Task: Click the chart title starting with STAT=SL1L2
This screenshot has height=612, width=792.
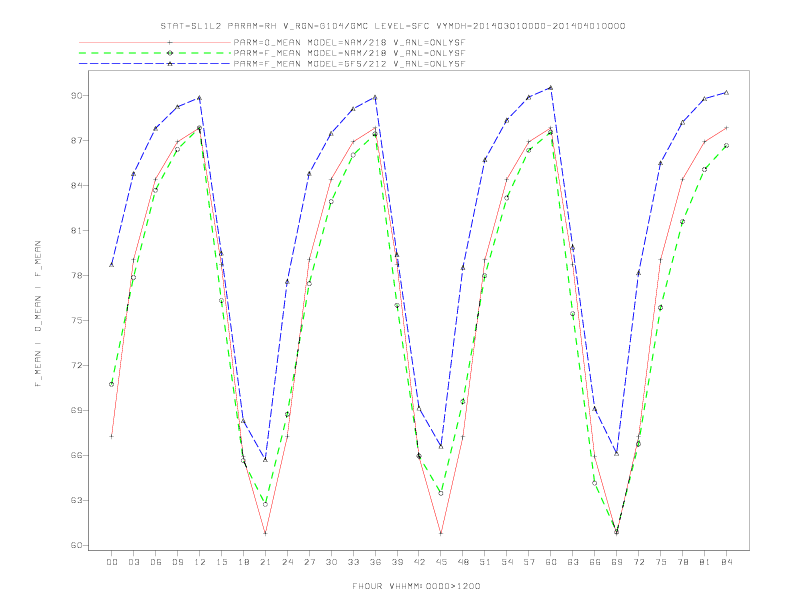Action: point(392,26)
